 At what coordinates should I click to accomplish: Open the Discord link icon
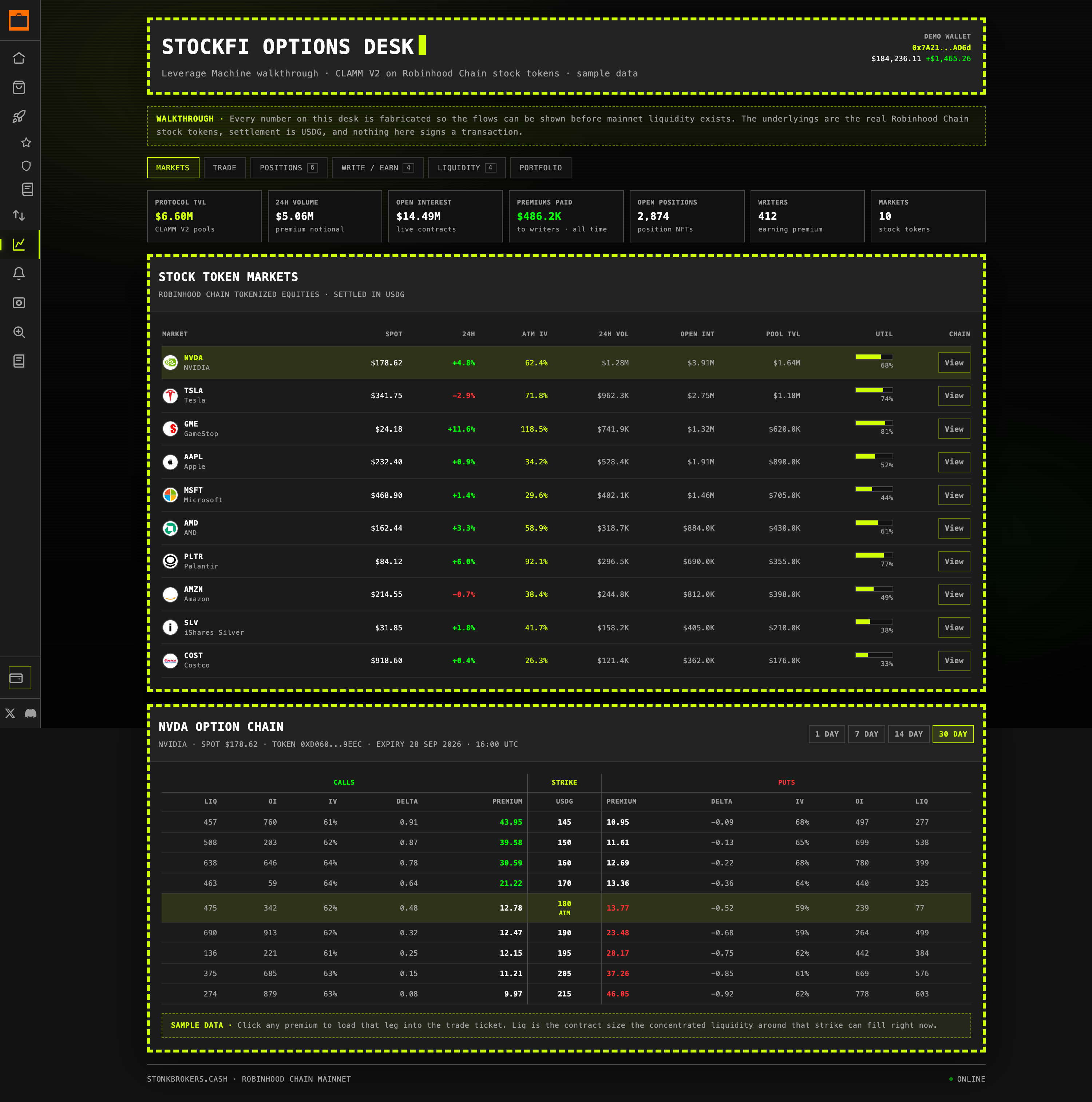31,713
